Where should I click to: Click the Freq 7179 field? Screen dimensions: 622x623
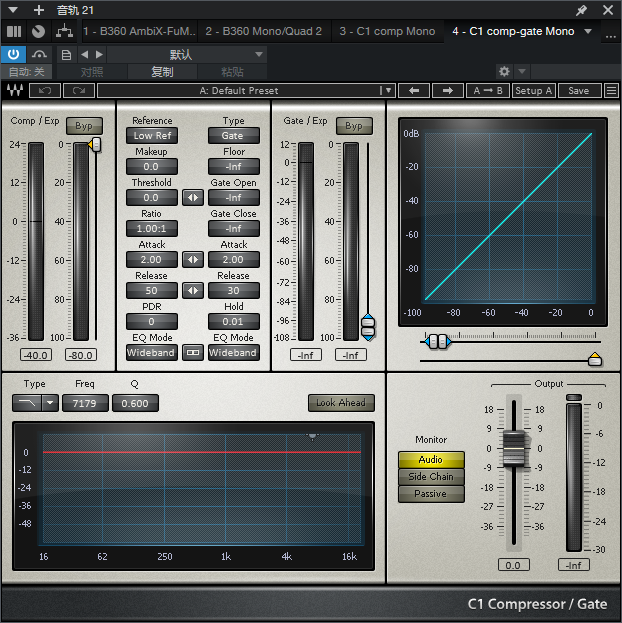(x=85, y=403)
